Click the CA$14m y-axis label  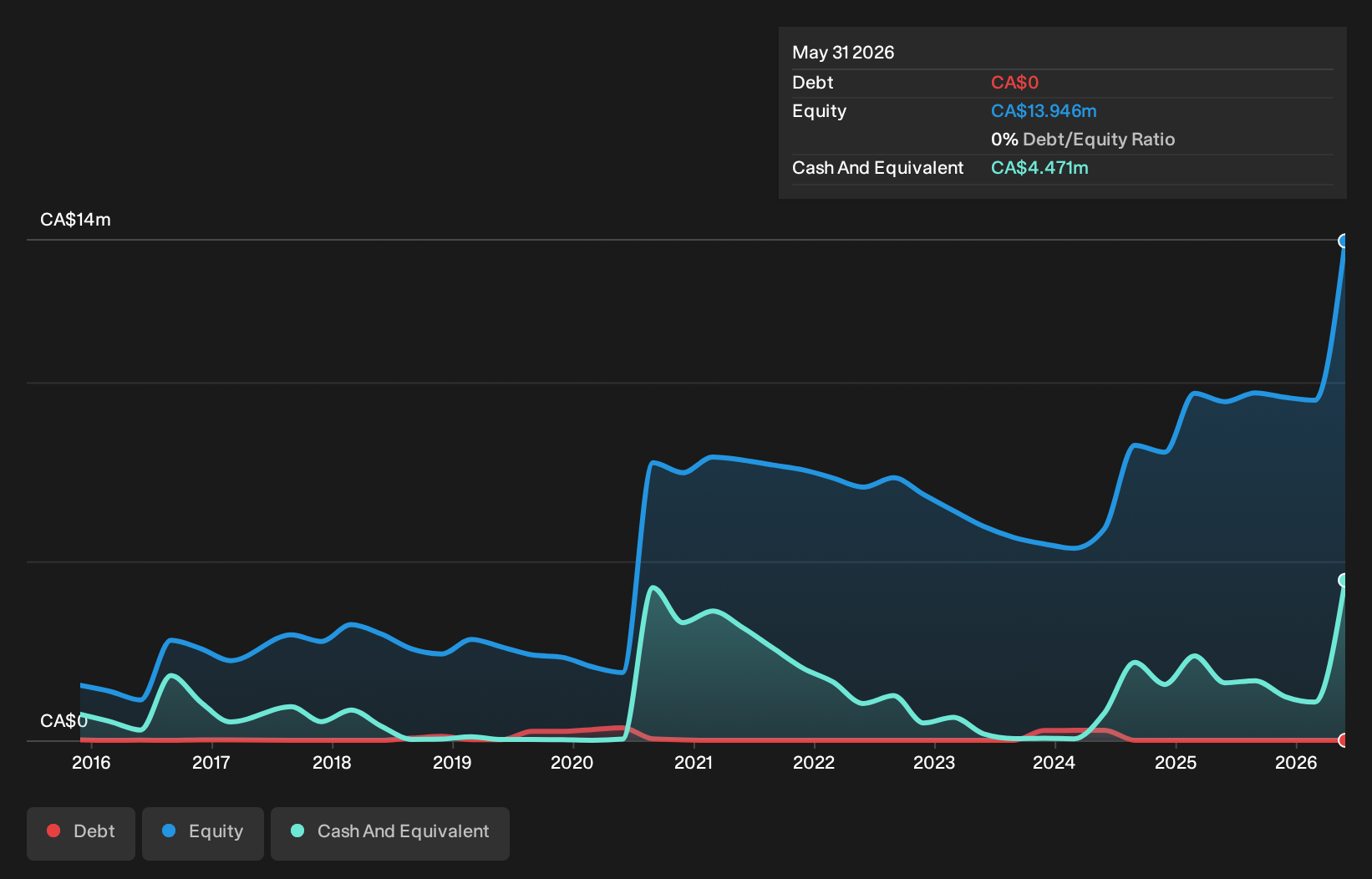point(75,220)
